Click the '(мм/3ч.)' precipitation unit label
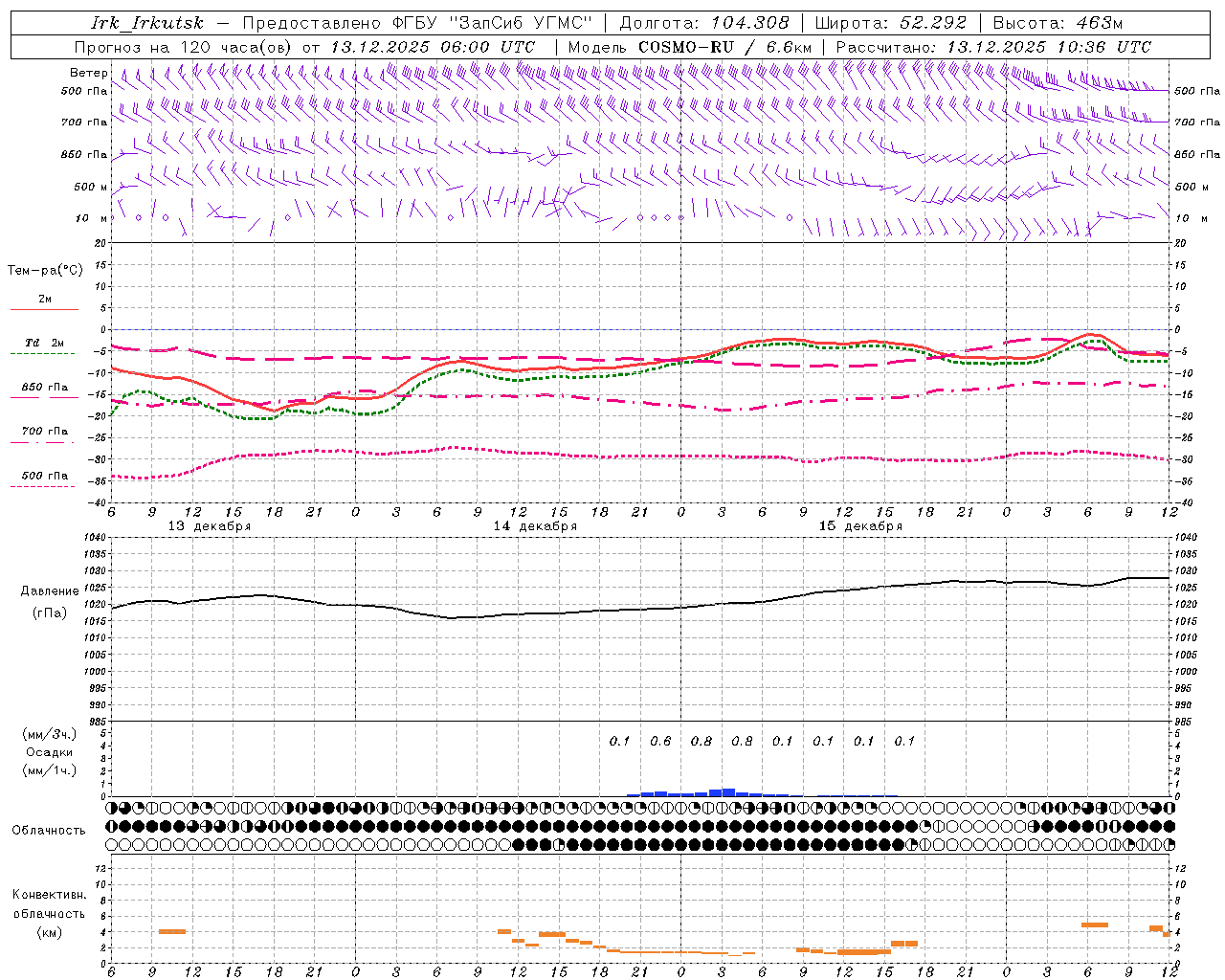The width and height of the screenshot is (1225, 980). coord(50,734)
